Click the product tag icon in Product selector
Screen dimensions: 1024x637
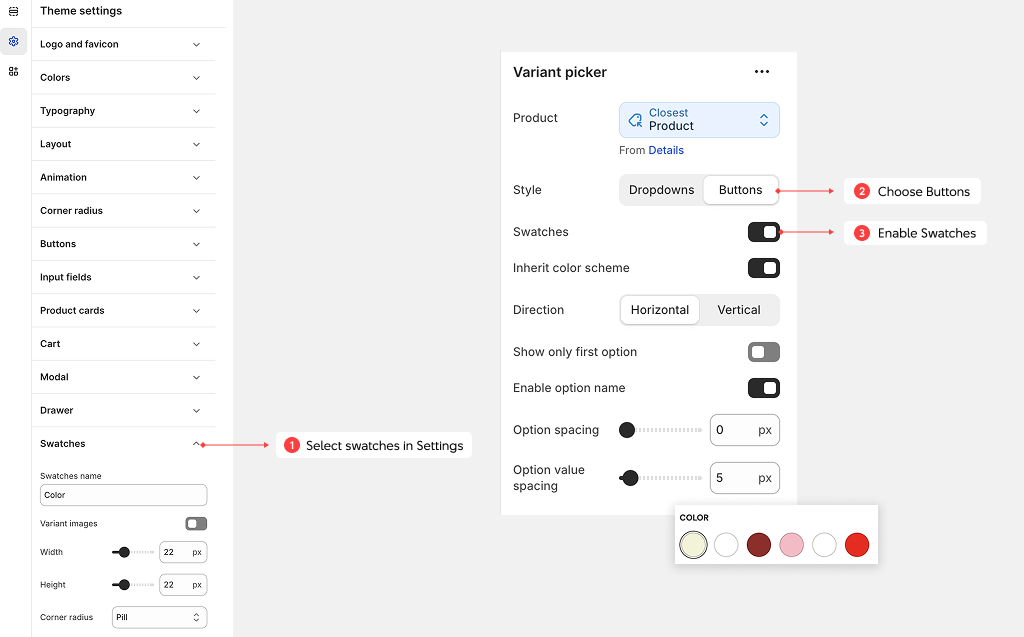(x=635, y=120)
